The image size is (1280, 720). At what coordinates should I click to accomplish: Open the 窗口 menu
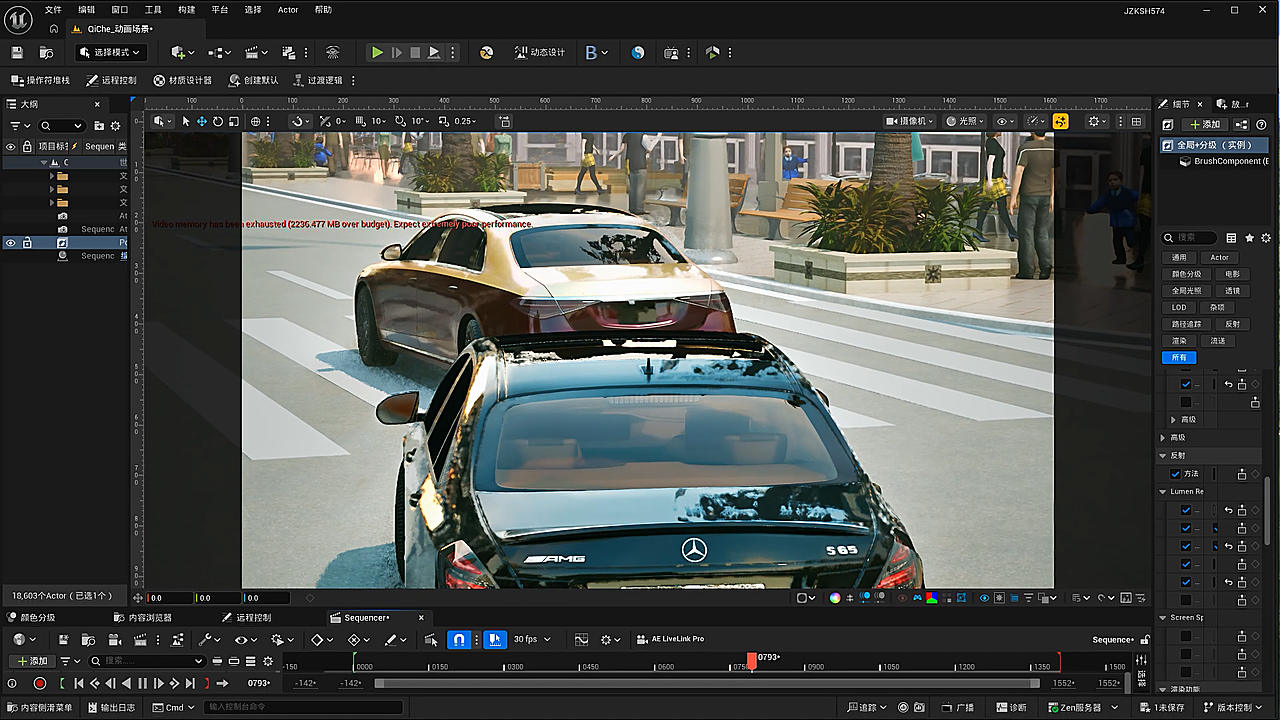click(120, 10)
